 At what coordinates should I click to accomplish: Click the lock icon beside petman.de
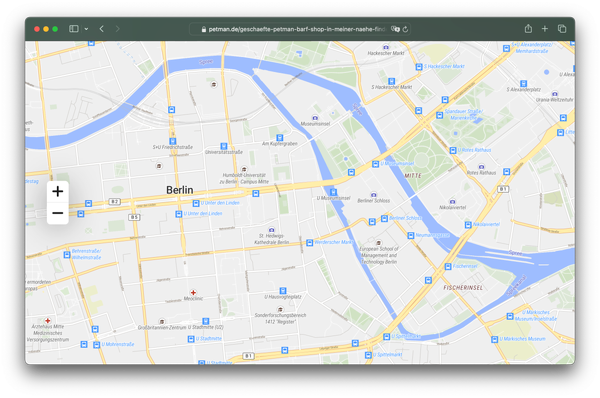(204, 29)
